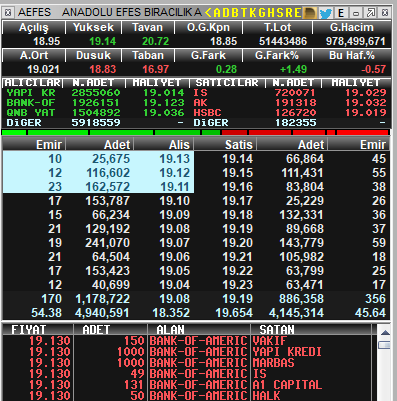Click the yellow 'G' shortcut letter
This screenshot has height=401, width=397.
click(x=262, y=13)
